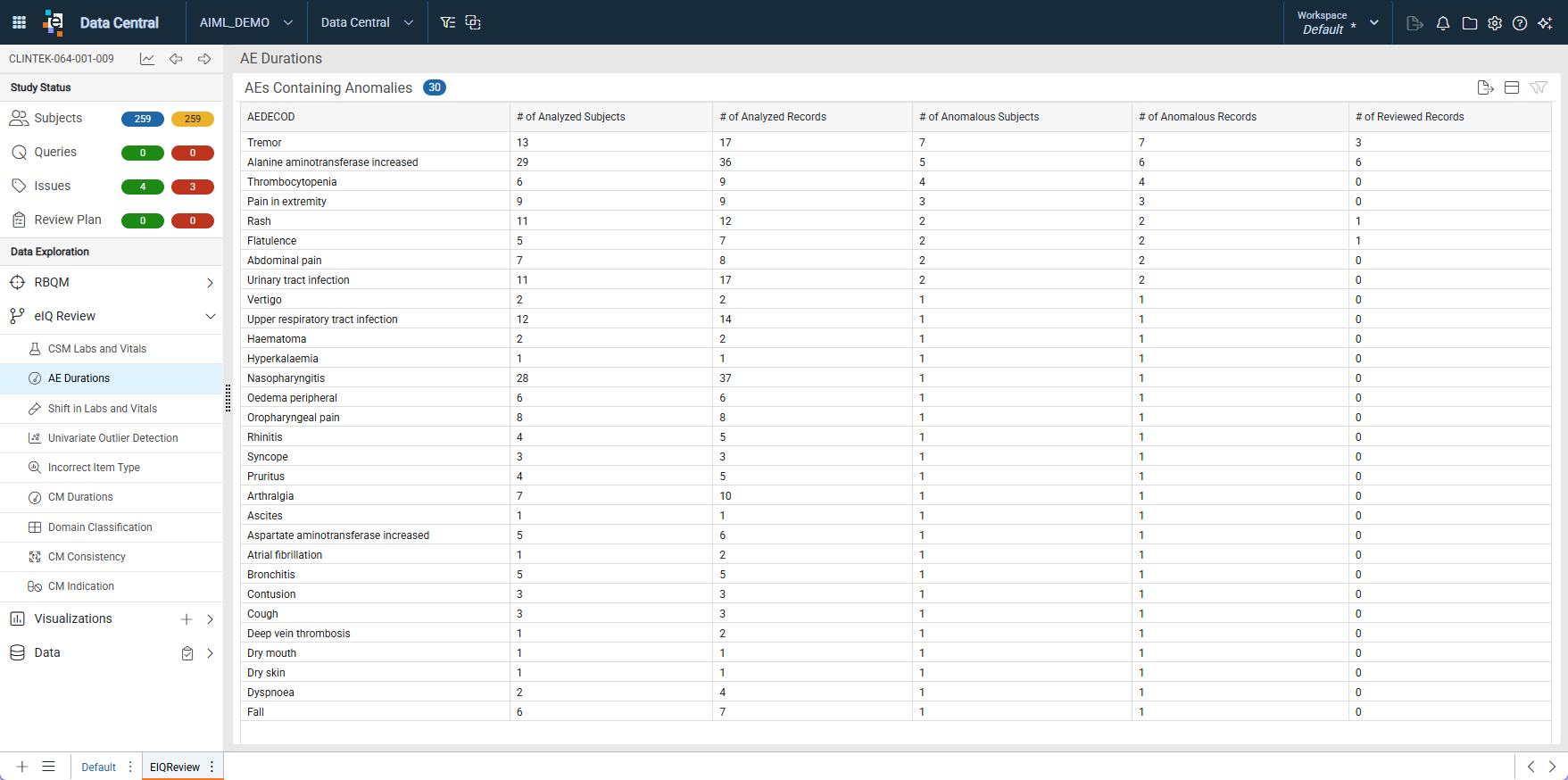Screen dimensions: 1568x780
Task: Add a new visualization with plus icon
Action: tap(187, 619)
